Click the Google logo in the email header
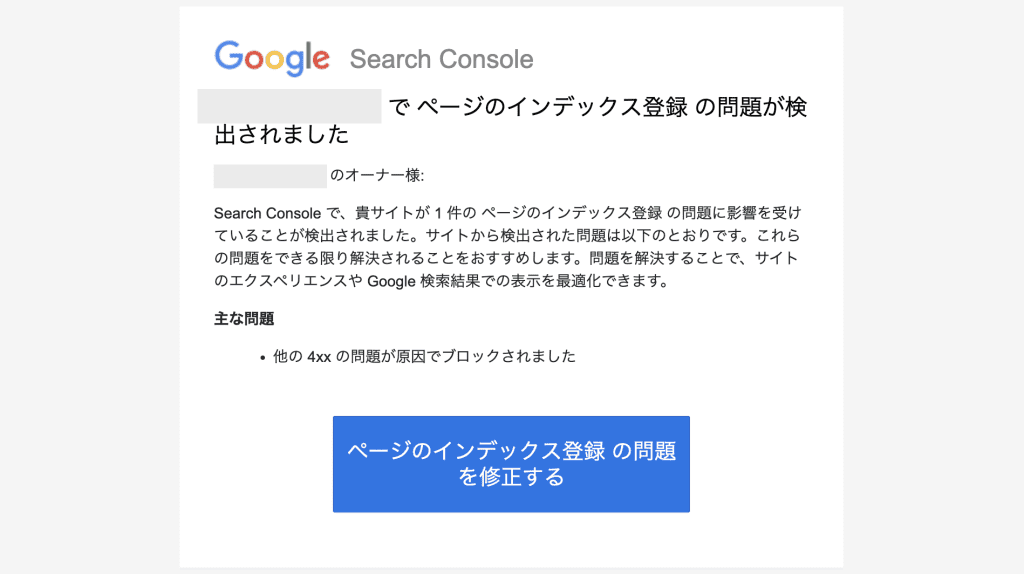This screenshot has width=1024, height=574. [272, 59]
